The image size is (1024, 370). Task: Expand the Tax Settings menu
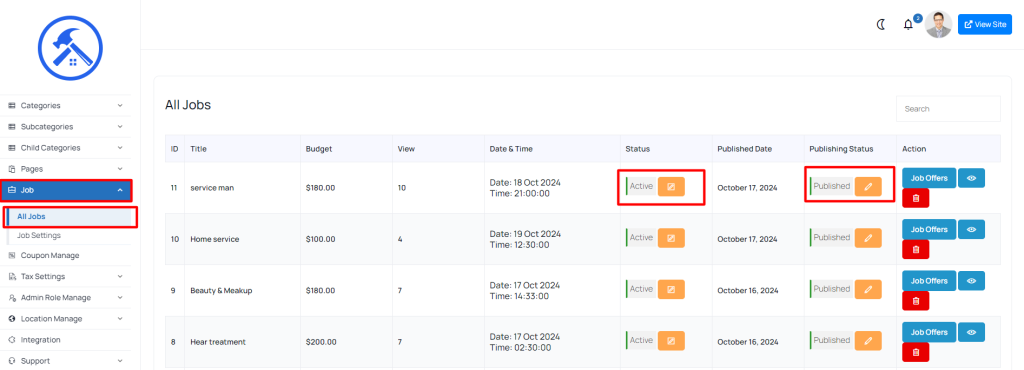65,277
